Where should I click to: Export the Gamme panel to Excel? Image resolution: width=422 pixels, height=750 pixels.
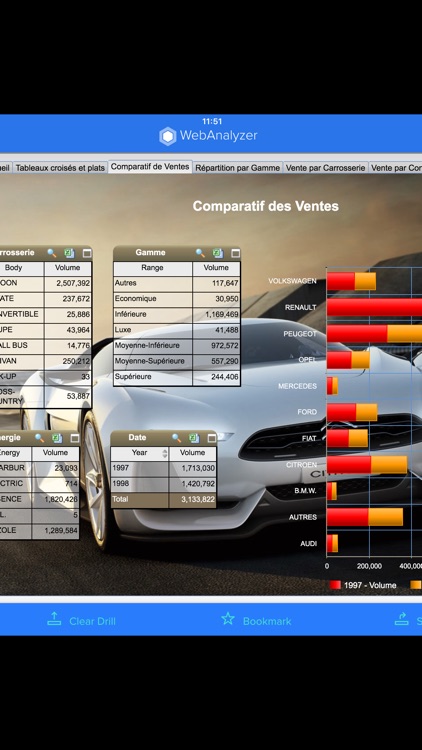point(218,253)
